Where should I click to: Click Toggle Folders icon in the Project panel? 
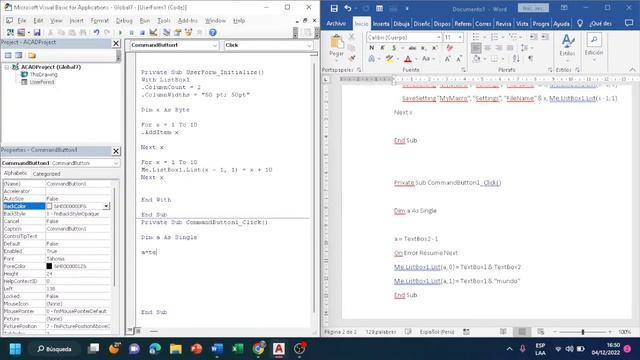tap(32, 55)
